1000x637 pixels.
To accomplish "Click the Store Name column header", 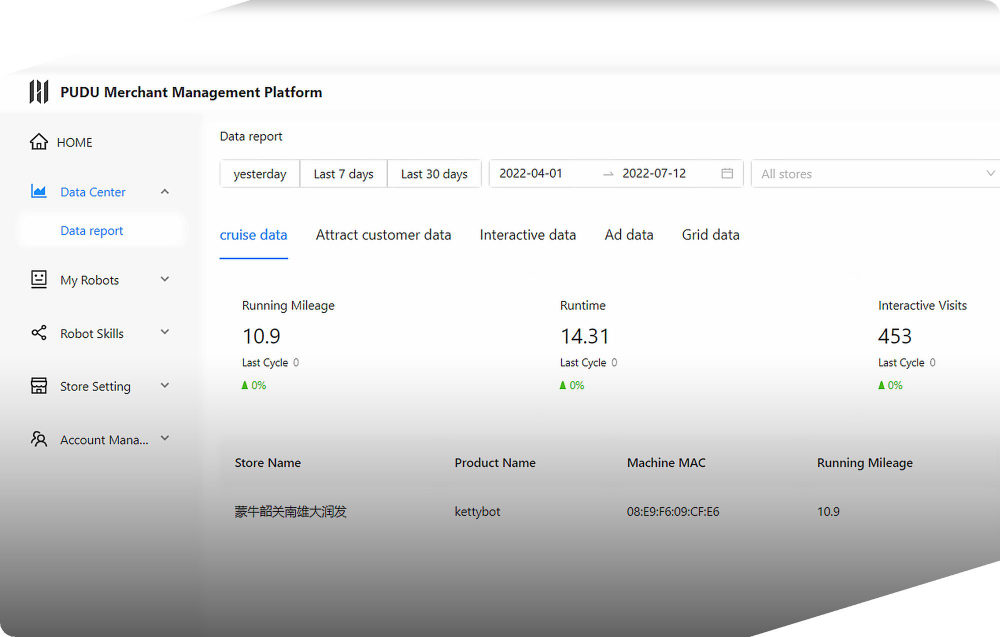I will tap(267, 463).
